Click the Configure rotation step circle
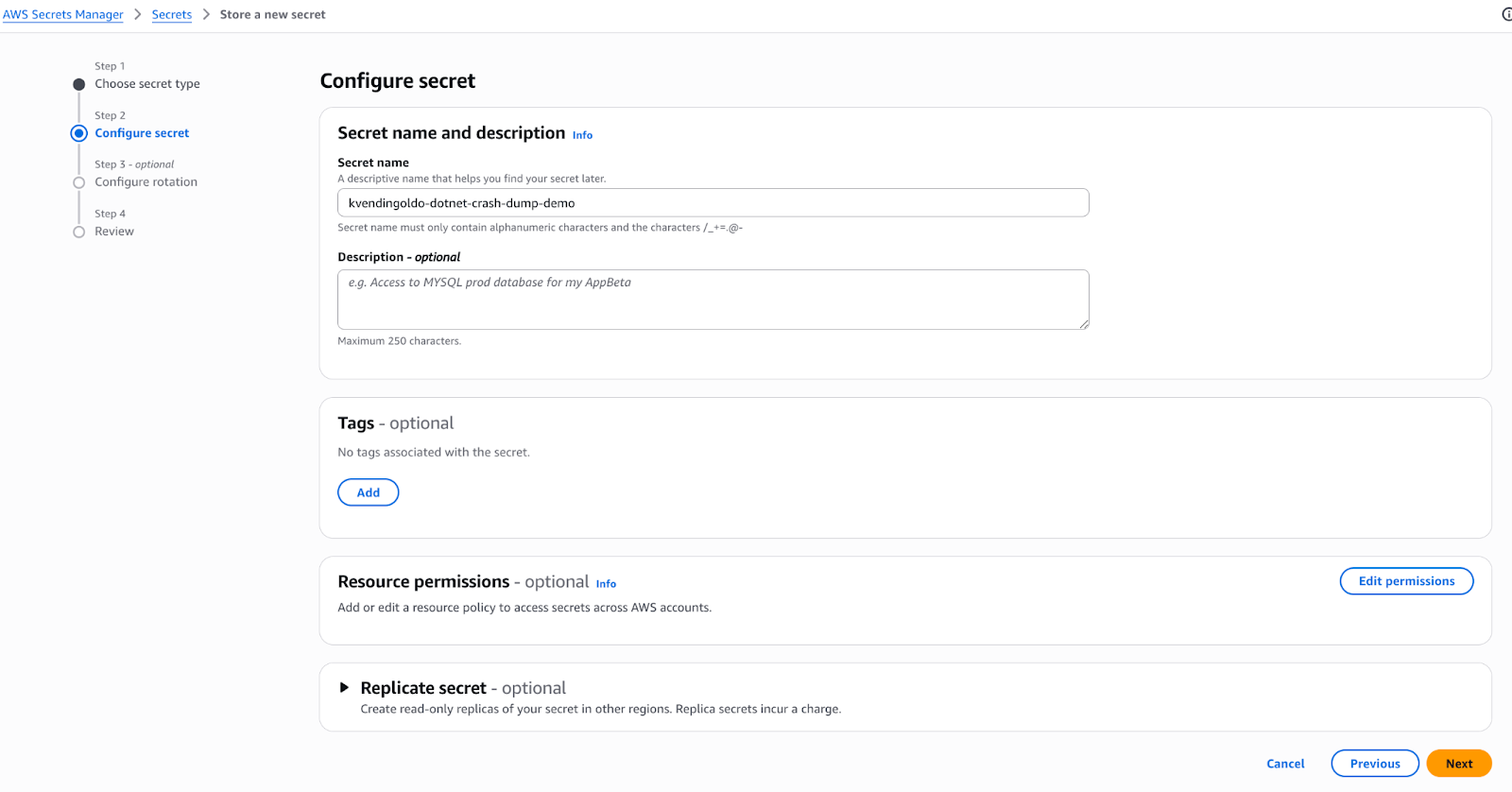The width and height of the screenshot is (1512, 792). click(79, 182)
